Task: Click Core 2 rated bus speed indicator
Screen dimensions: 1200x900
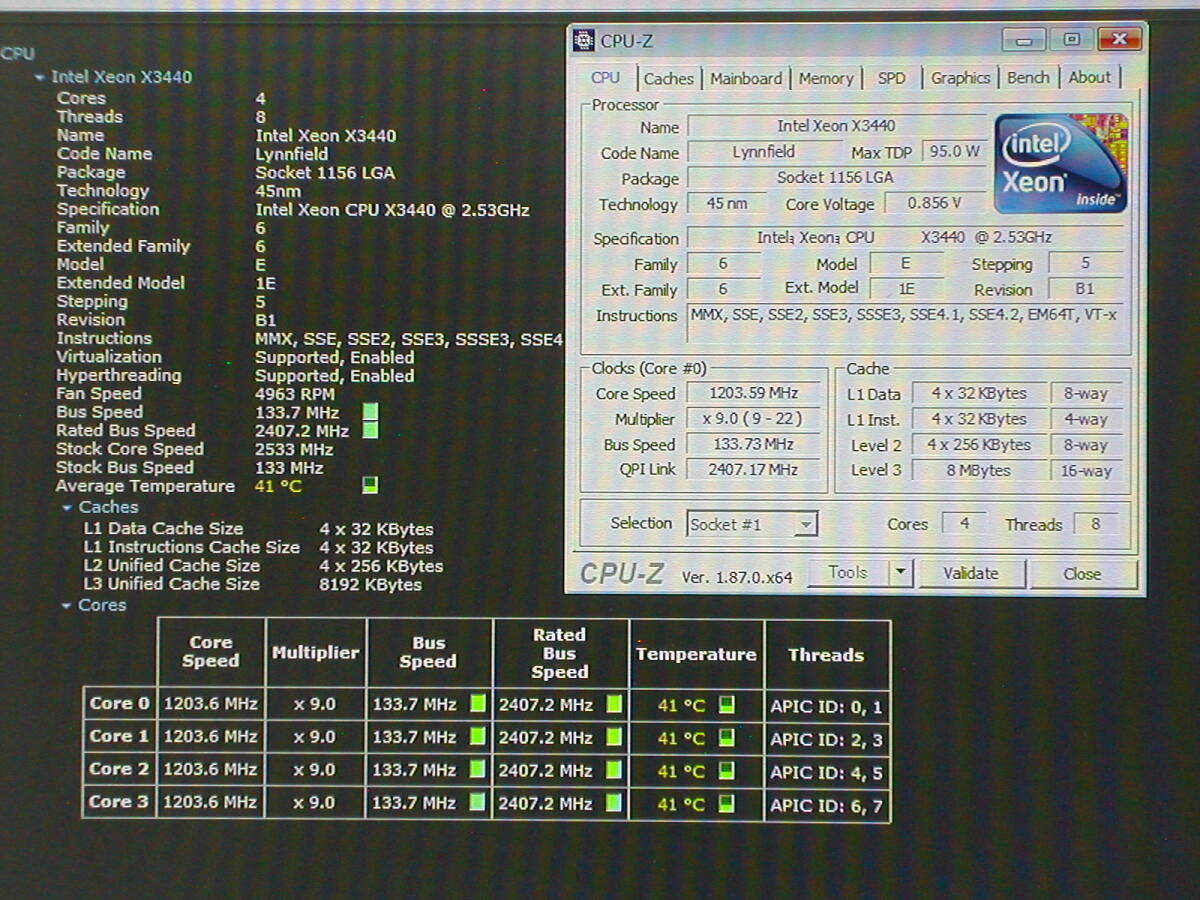Action: [614, 770]
